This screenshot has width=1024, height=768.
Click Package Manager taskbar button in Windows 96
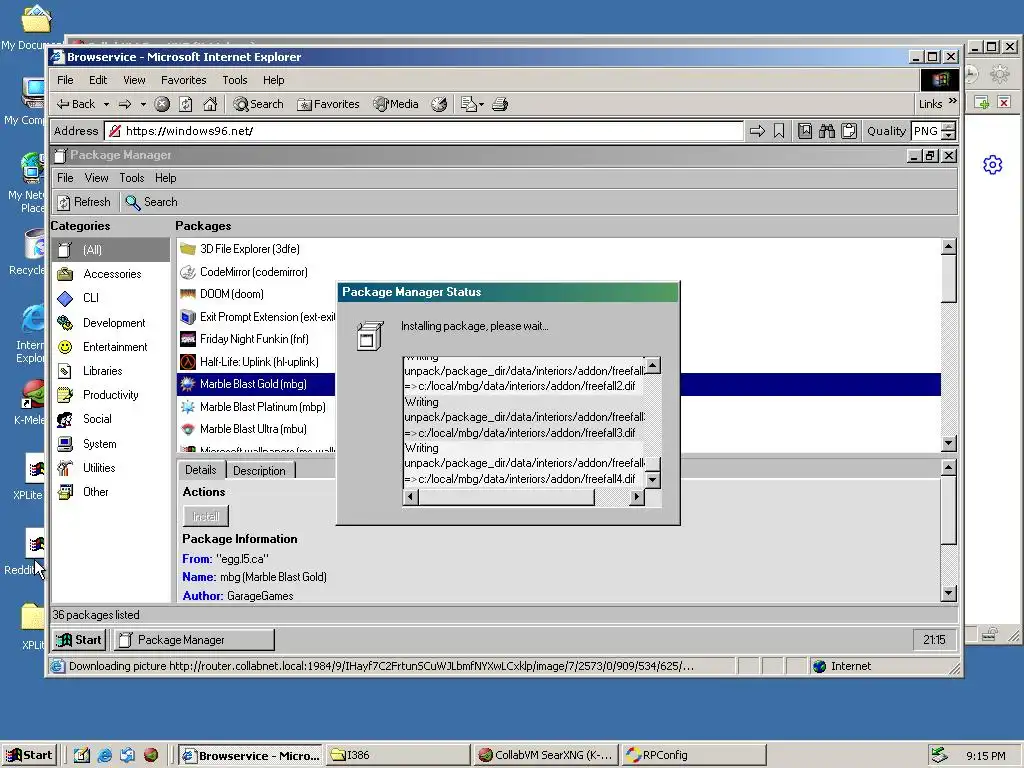coord(194,639)
